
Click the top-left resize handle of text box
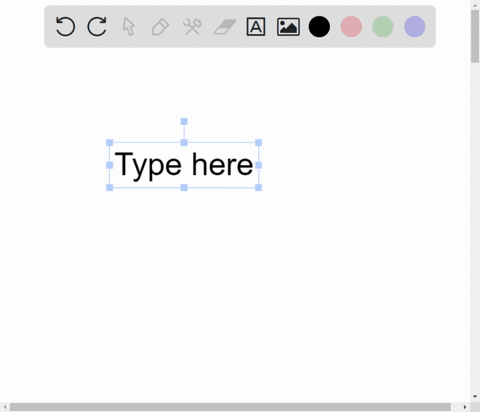(x=109, y=143)
